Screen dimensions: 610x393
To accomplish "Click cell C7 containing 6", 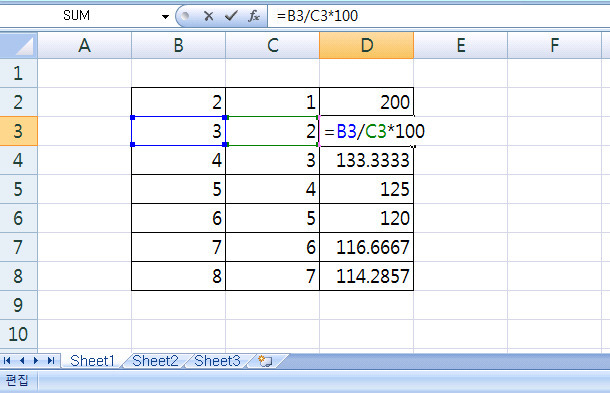I will (273, 247).
